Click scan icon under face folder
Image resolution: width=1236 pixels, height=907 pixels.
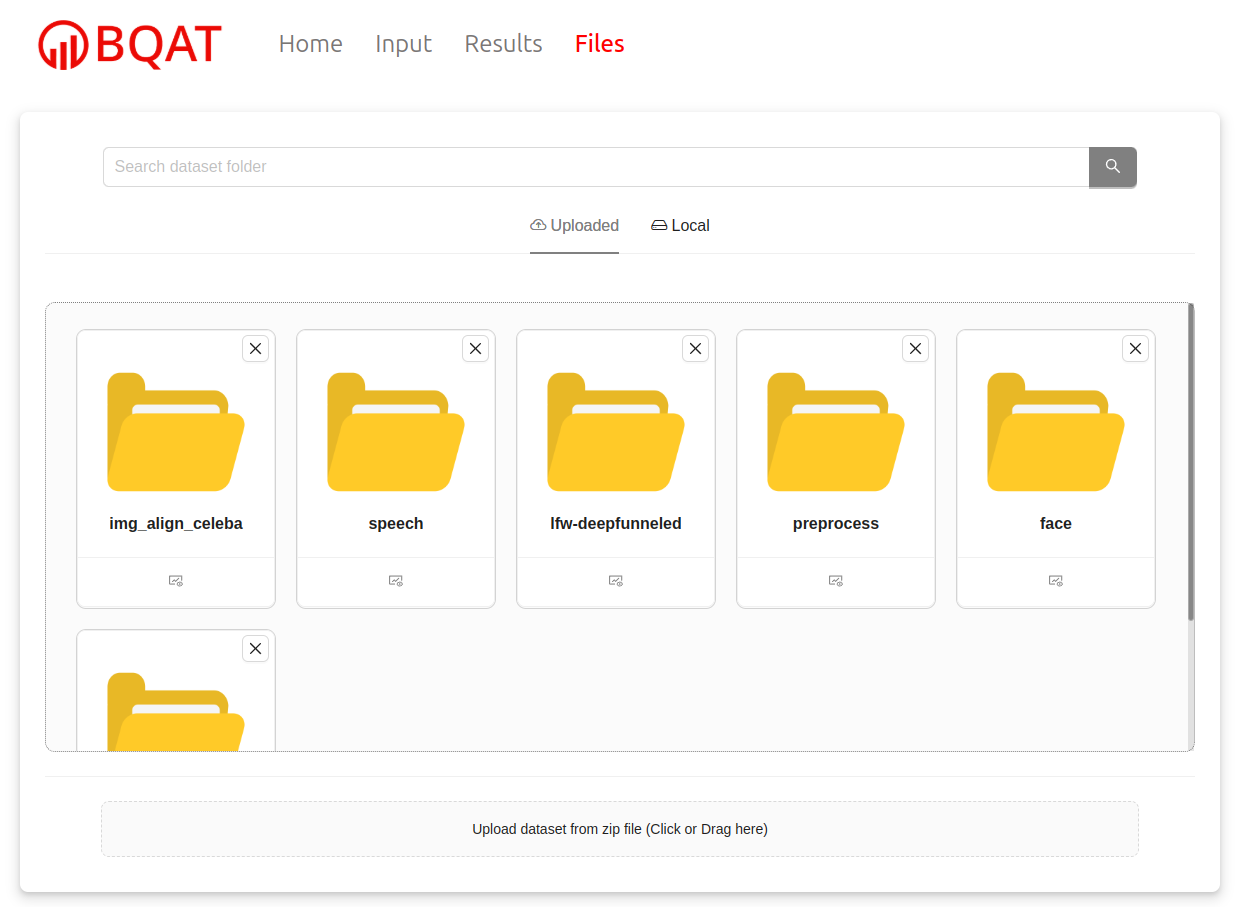pyautogui.click(x=1056, y=580)
